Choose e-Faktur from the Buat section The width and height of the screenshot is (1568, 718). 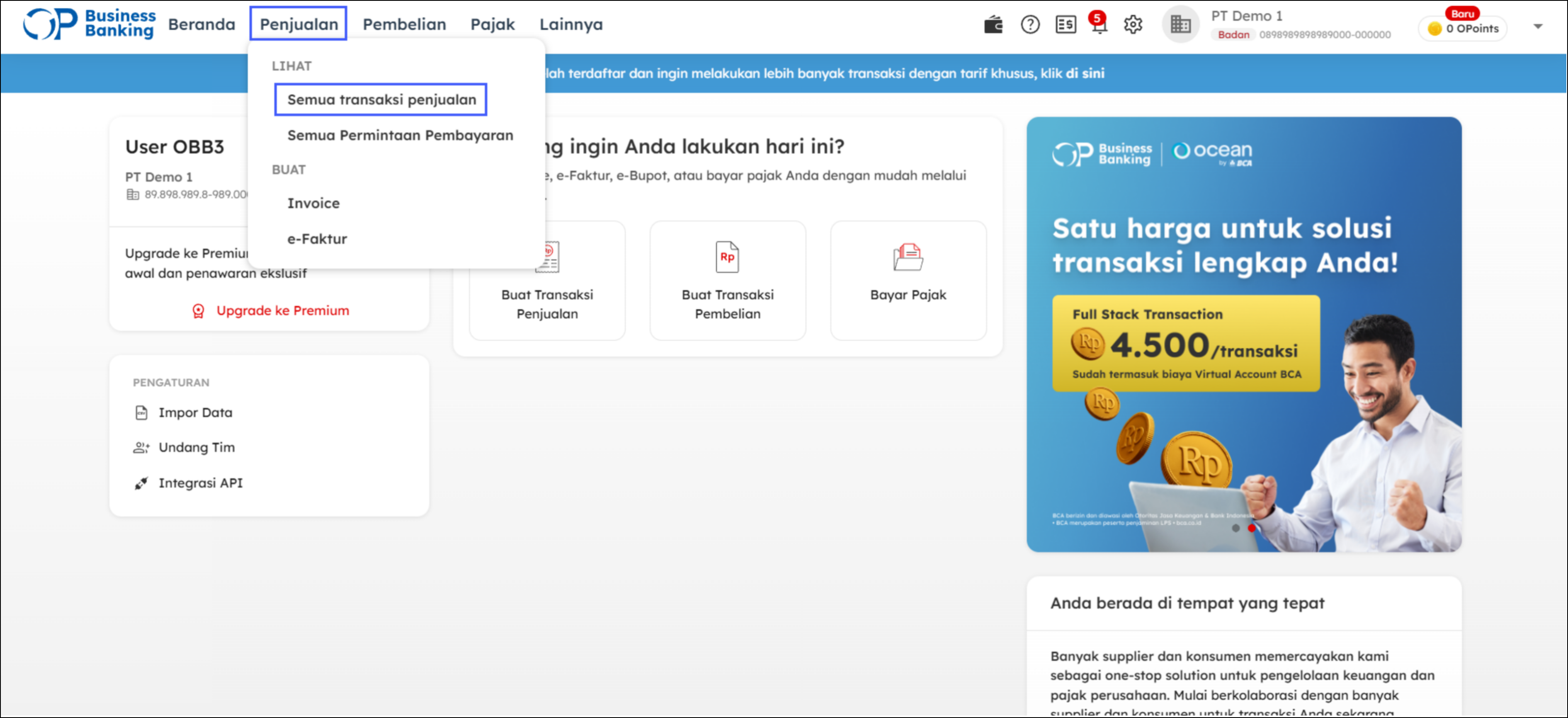[317, 239]
